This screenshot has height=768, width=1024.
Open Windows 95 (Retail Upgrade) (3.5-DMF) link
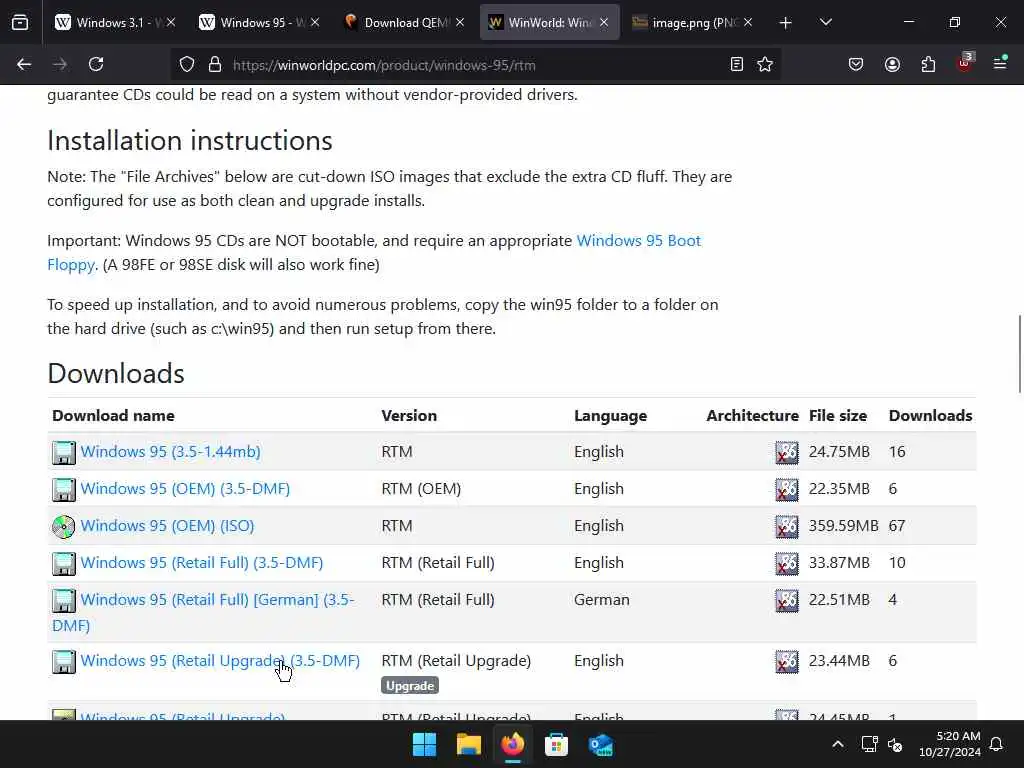tap(220, 660)
